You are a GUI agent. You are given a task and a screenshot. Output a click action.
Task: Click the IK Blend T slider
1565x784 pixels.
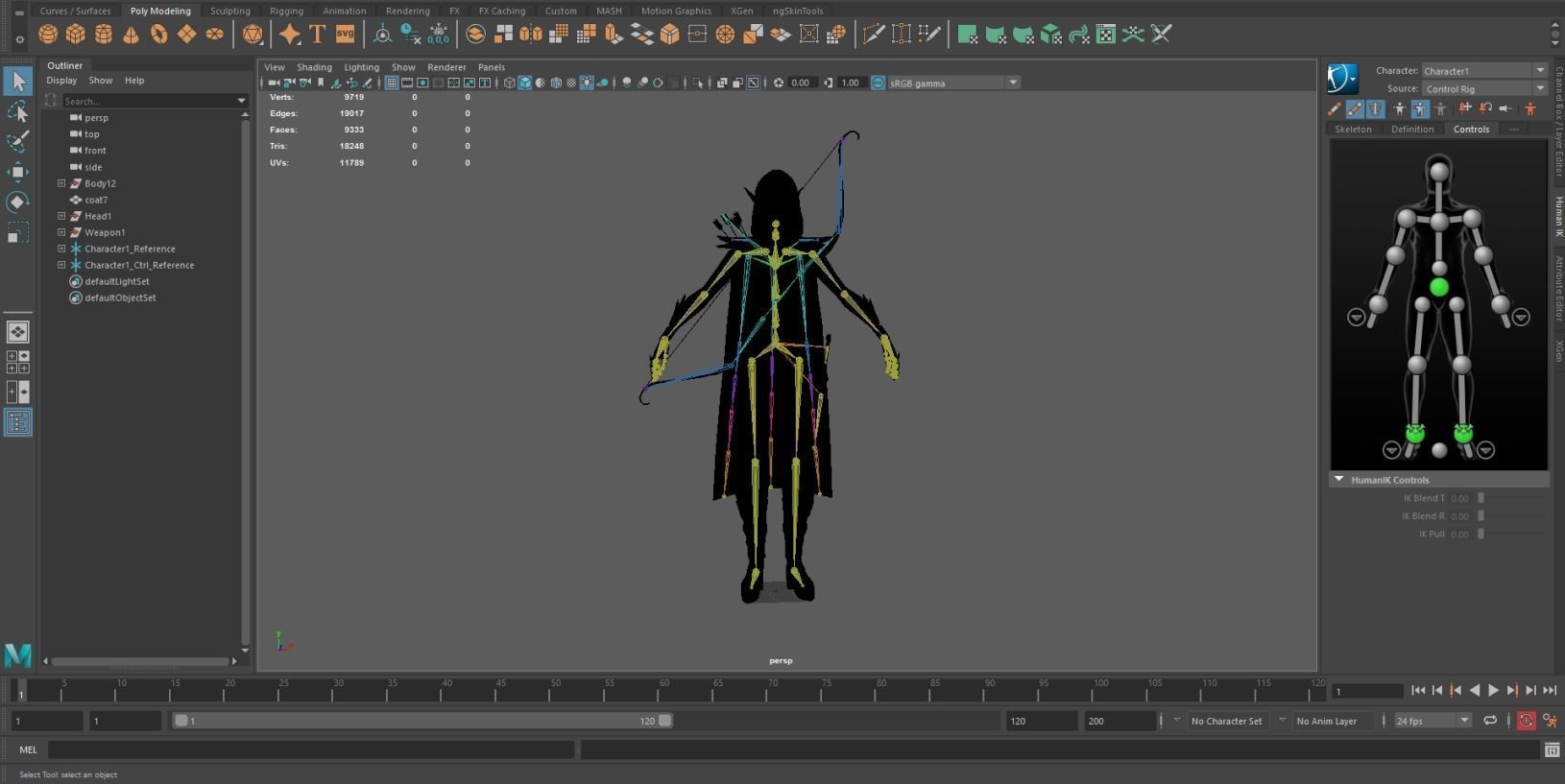click(x=1481, y=498)
